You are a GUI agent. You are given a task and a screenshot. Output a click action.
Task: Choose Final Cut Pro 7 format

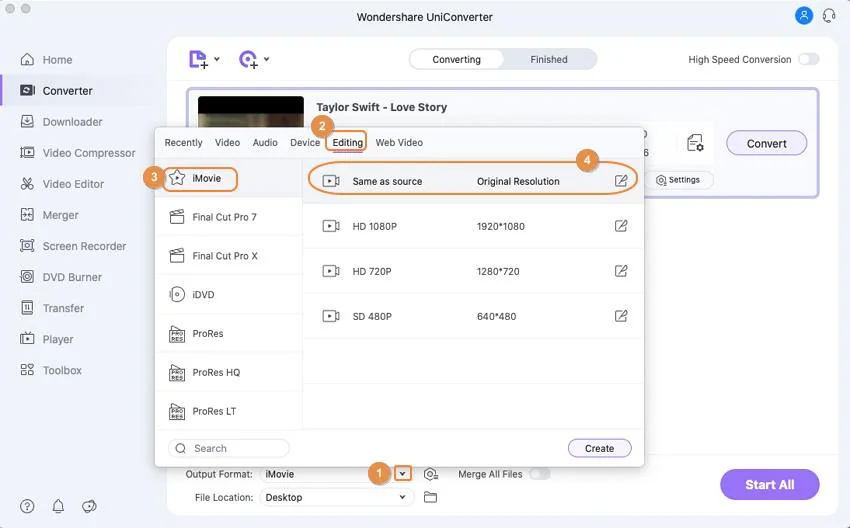click(x=229, y=217)
